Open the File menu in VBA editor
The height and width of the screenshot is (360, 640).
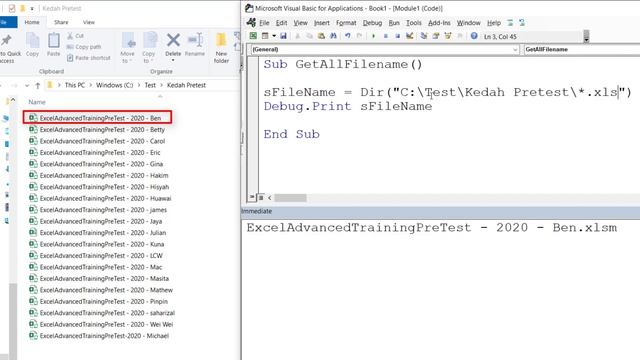click(x=264, y=23)
